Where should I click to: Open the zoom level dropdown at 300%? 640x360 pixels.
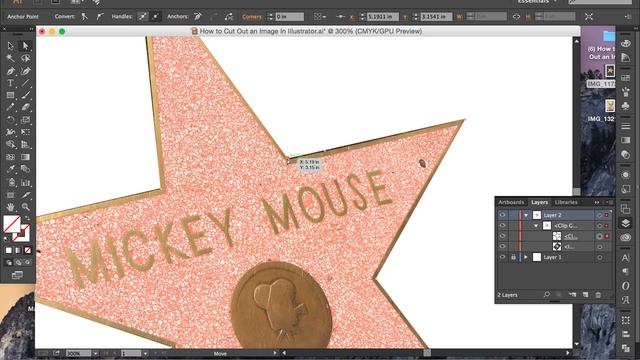point(95,353)
